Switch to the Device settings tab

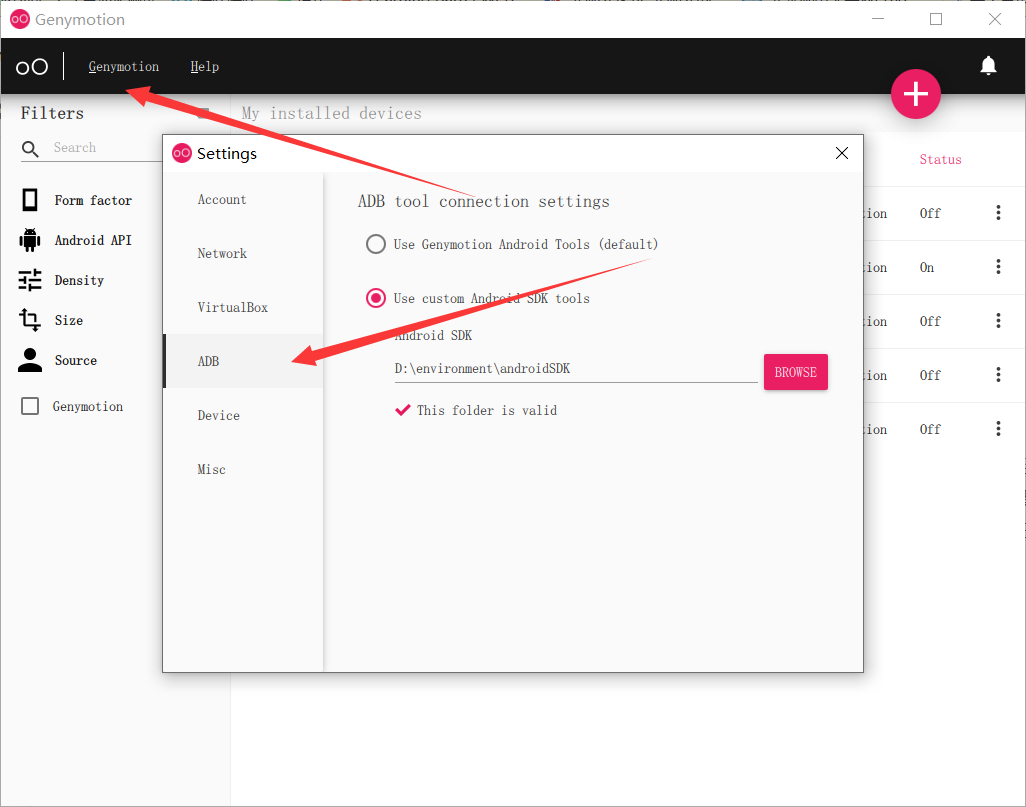tap(243, 415)
